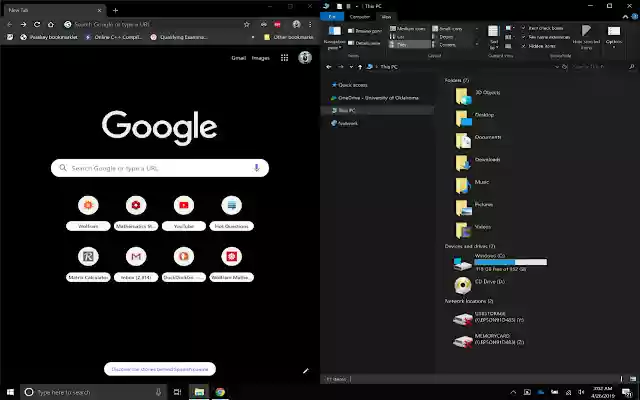Open the YouTube shortcut tile
The width and height of the screenshot is (640, 400).
point(184,213)
